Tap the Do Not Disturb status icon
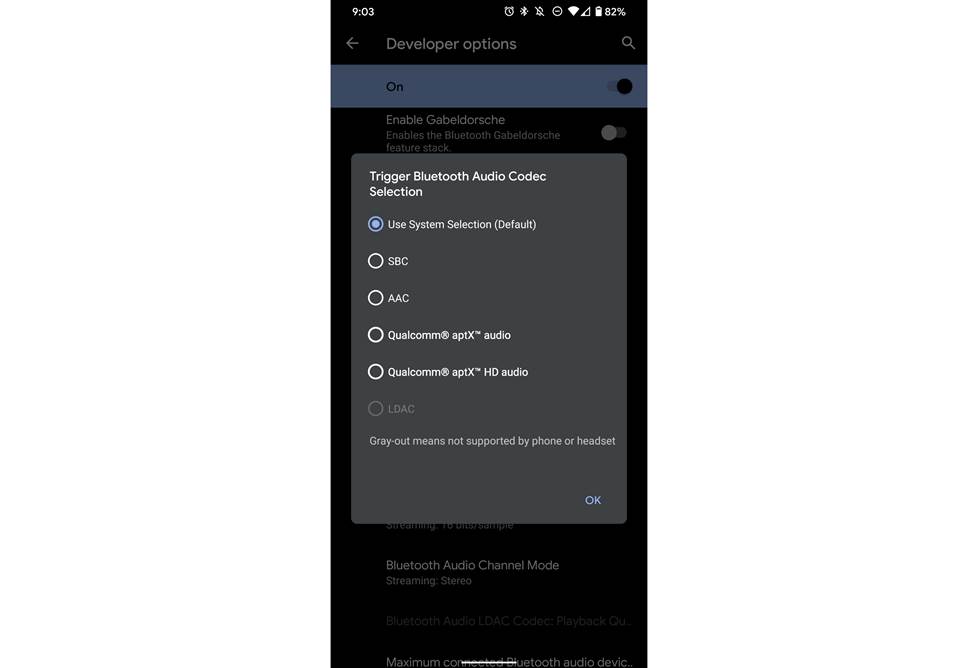 pyautogui.click(x=557, y=11)
